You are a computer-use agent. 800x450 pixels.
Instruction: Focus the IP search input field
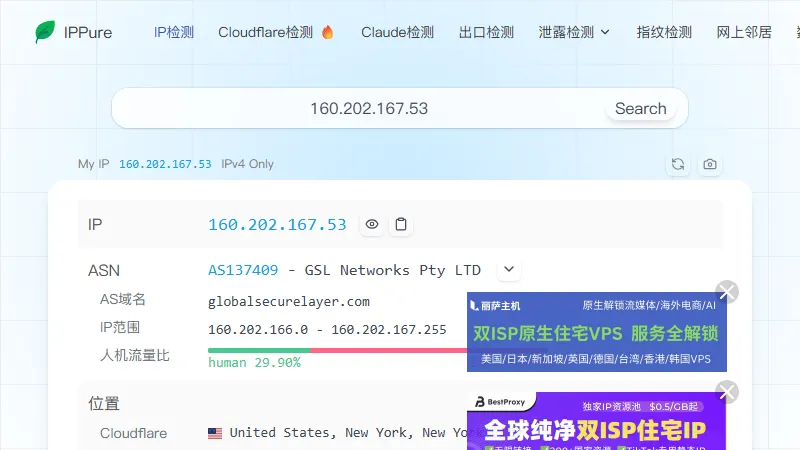click(369, 108)
